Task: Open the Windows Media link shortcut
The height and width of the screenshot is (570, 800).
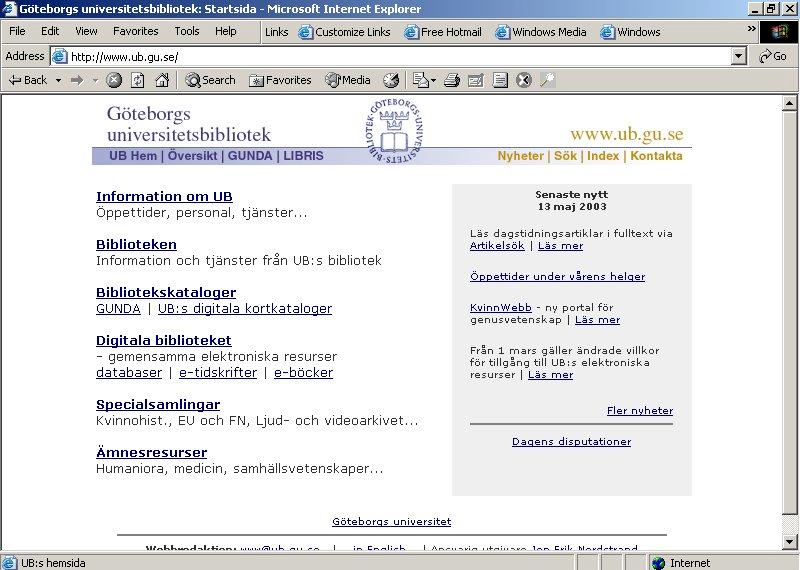Action: click(x=541, y=32)
